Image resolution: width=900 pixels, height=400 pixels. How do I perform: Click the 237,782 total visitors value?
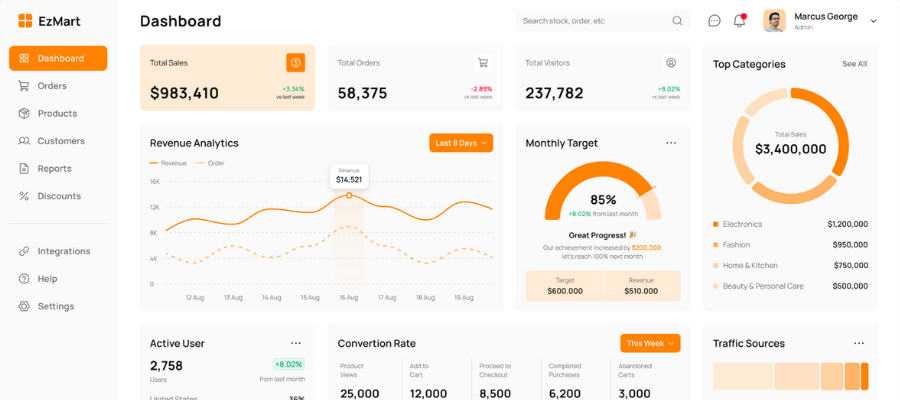[554, 93]
